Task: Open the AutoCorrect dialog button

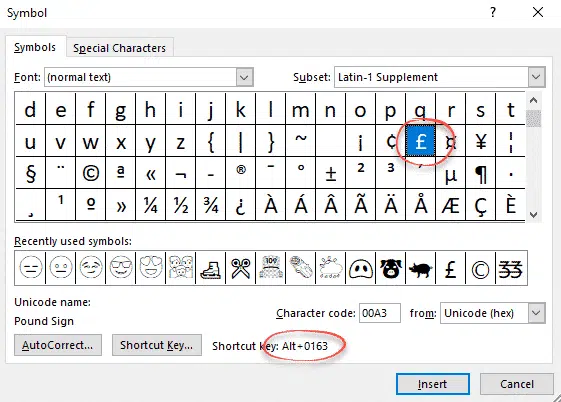Action: 58,345
